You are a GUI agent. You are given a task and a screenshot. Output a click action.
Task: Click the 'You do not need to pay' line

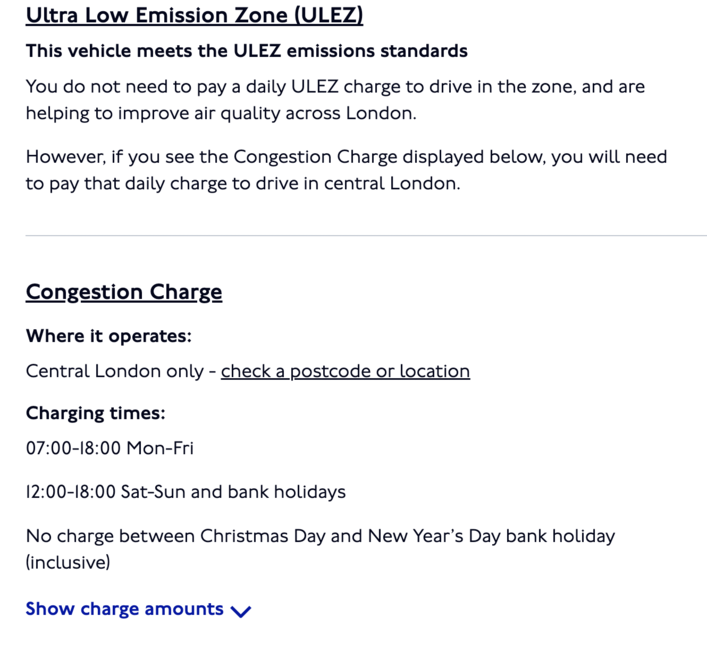(335, 87)
